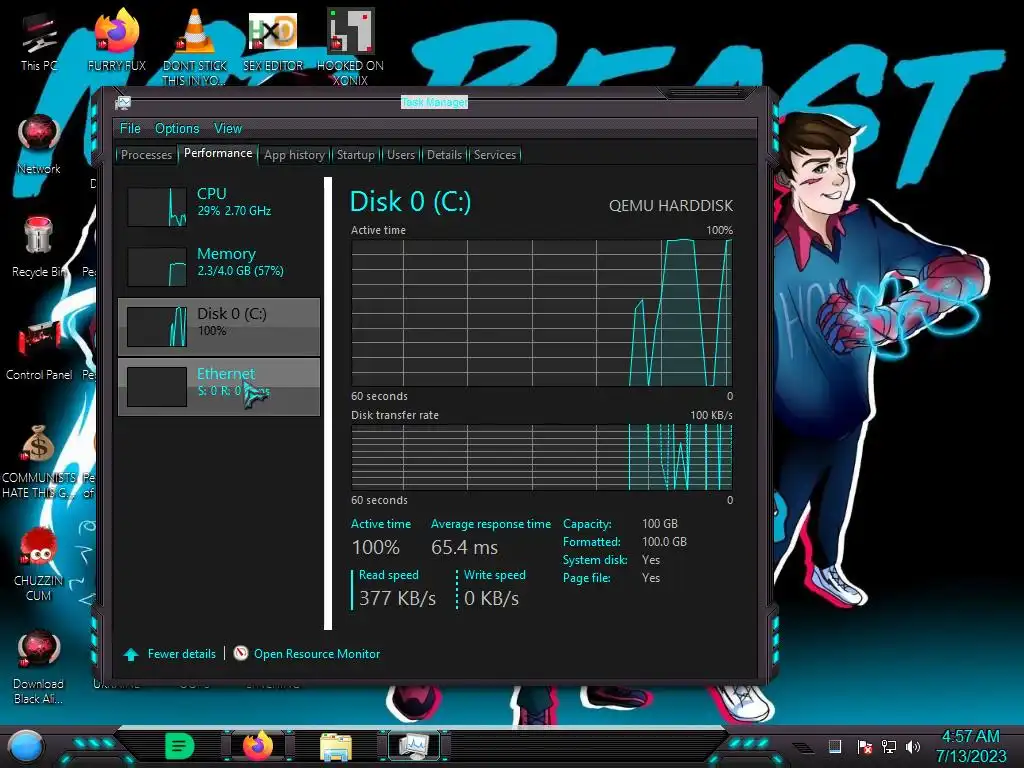Open the HxD SEX EDITOR shortcut
This screenshot has height=768, width=1024.
click(x=273, y=40)
